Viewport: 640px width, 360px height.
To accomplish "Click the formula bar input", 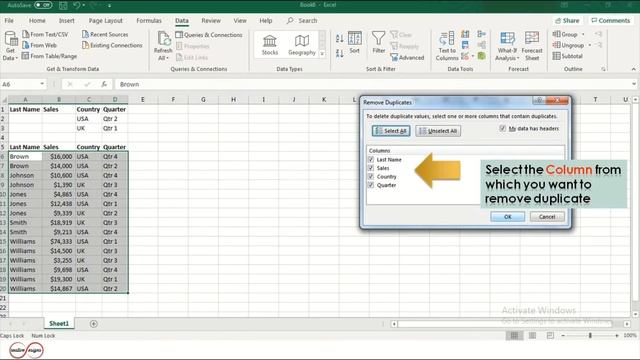I will point(373,84).
